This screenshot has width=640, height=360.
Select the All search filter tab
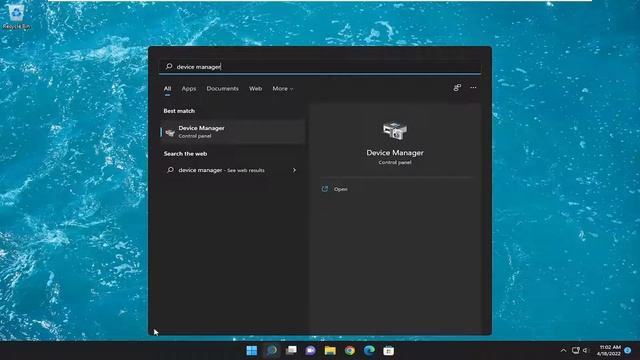(167, 89)
